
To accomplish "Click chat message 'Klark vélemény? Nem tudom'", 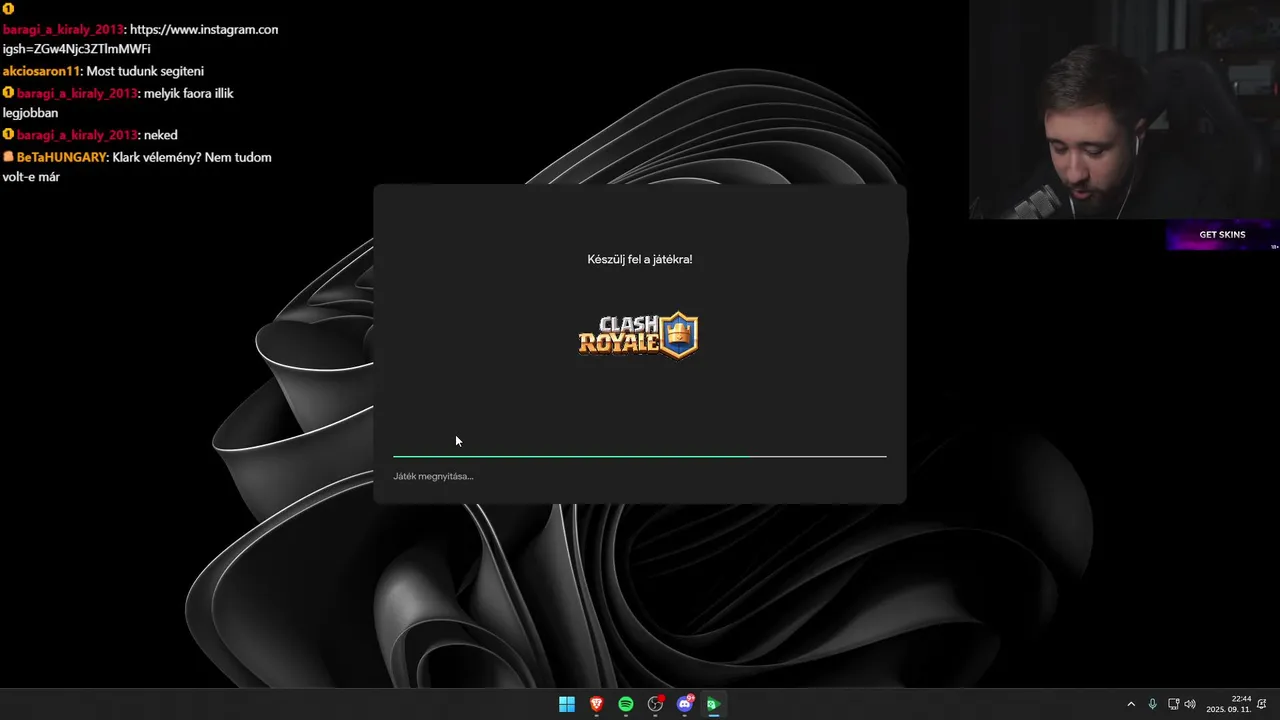I will [x=192, y=157].
